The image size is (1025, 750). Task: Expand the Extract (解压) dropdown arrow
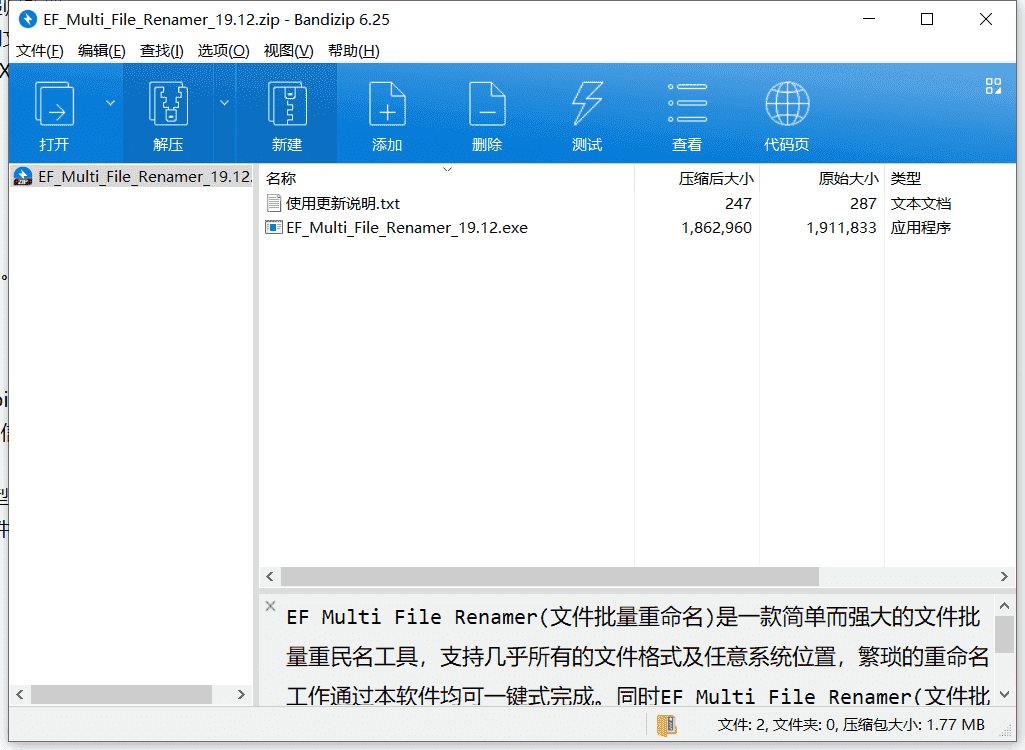point(224,103)
